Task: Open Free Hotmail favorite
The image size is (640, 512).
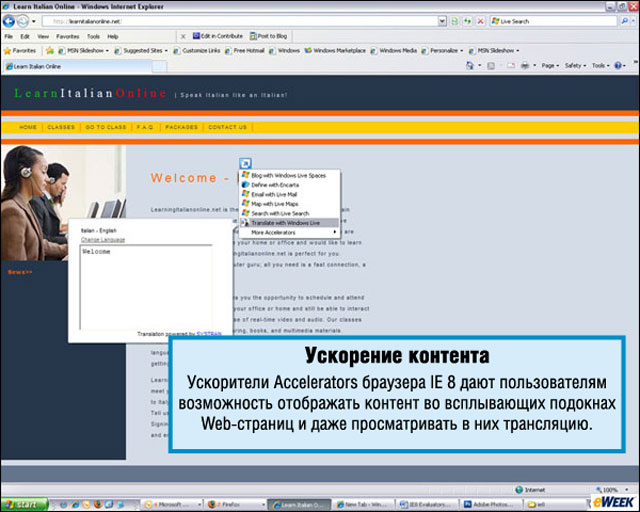Action: tap(244, 51)
